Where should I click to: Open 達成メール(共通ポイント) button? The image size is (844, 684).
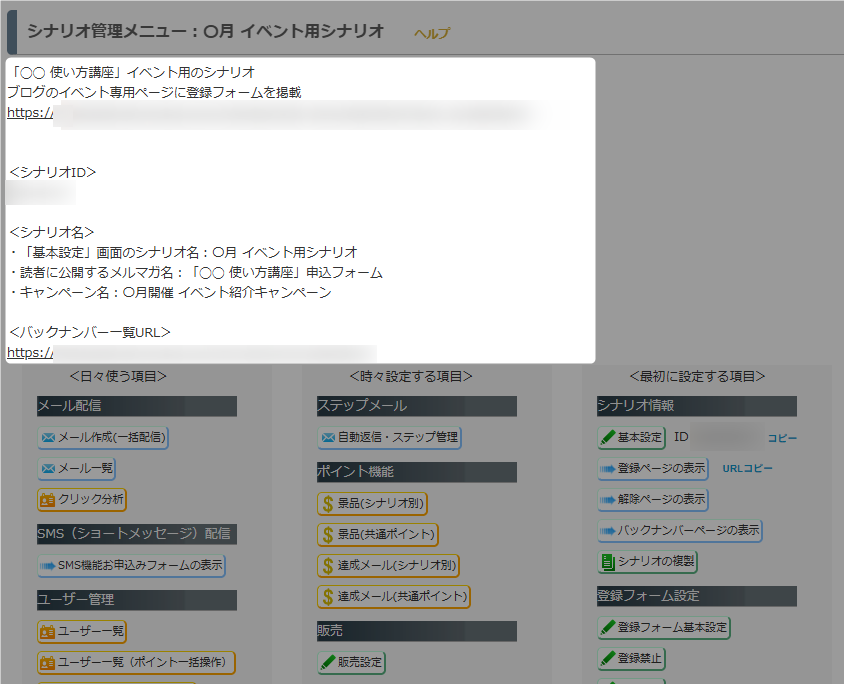[x=393, y=596]
